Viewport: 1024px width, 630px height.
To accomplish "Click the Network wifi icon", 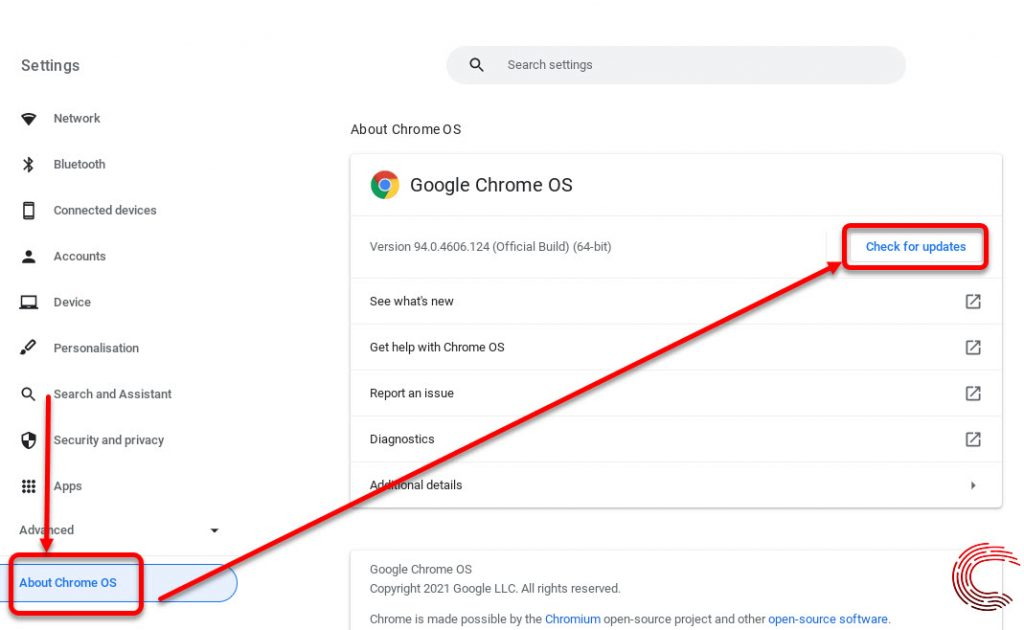I will click(29, 119).
